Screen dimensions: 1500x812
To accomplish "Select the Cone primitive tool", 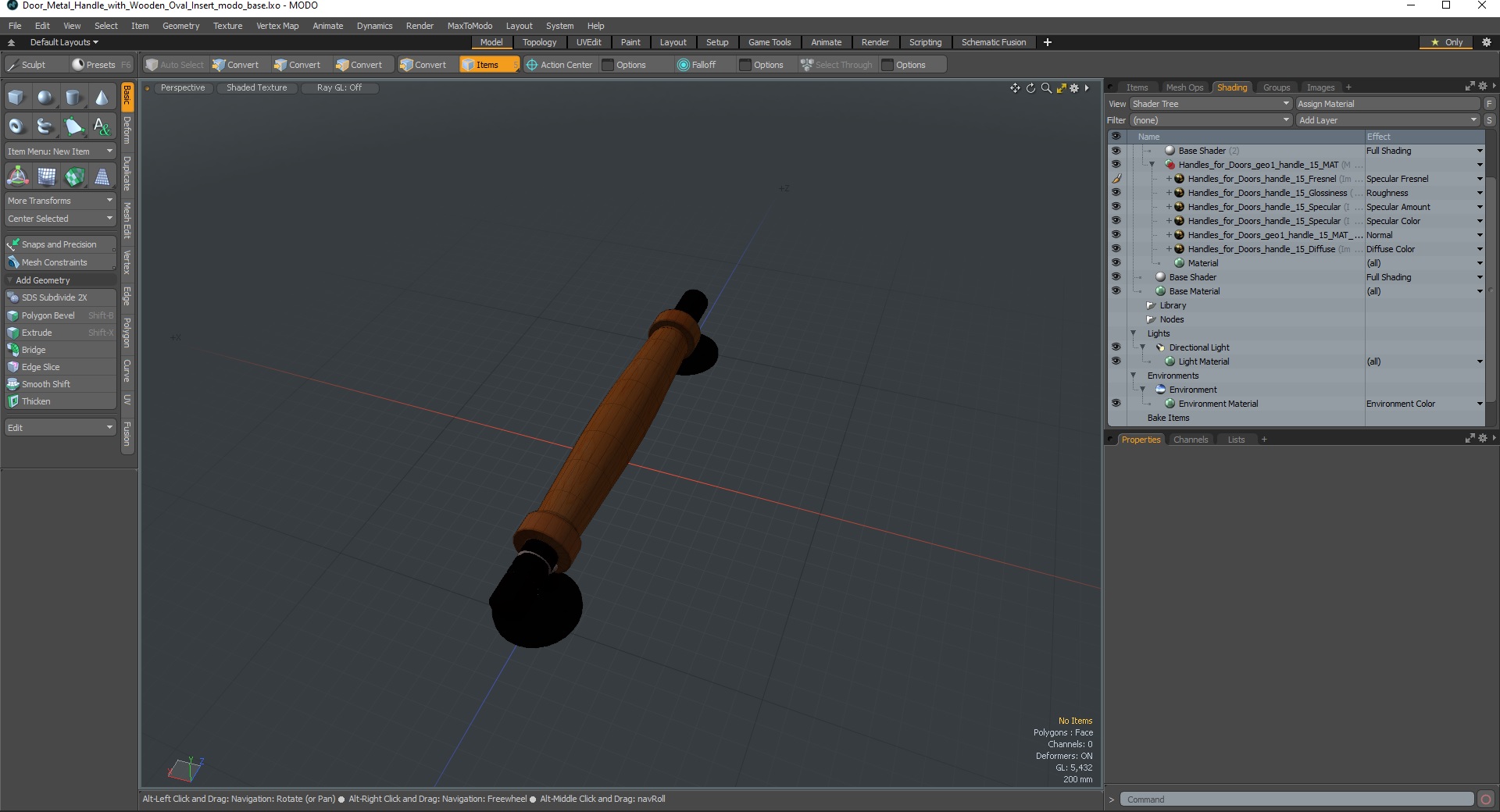I will [102, 98].
